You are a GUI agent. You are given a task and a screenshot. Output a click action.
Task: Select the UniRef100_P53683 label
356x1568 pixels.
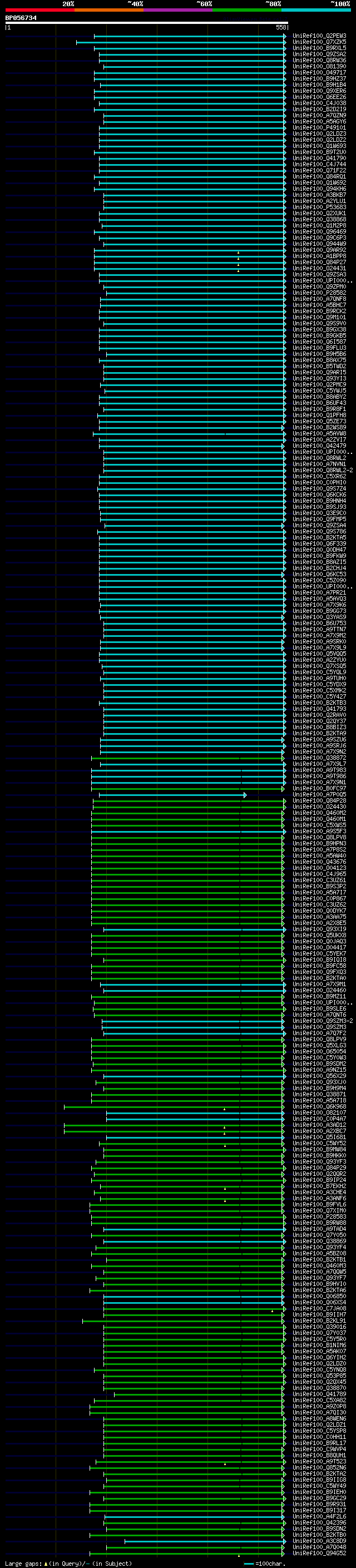(x=319, y=207)
